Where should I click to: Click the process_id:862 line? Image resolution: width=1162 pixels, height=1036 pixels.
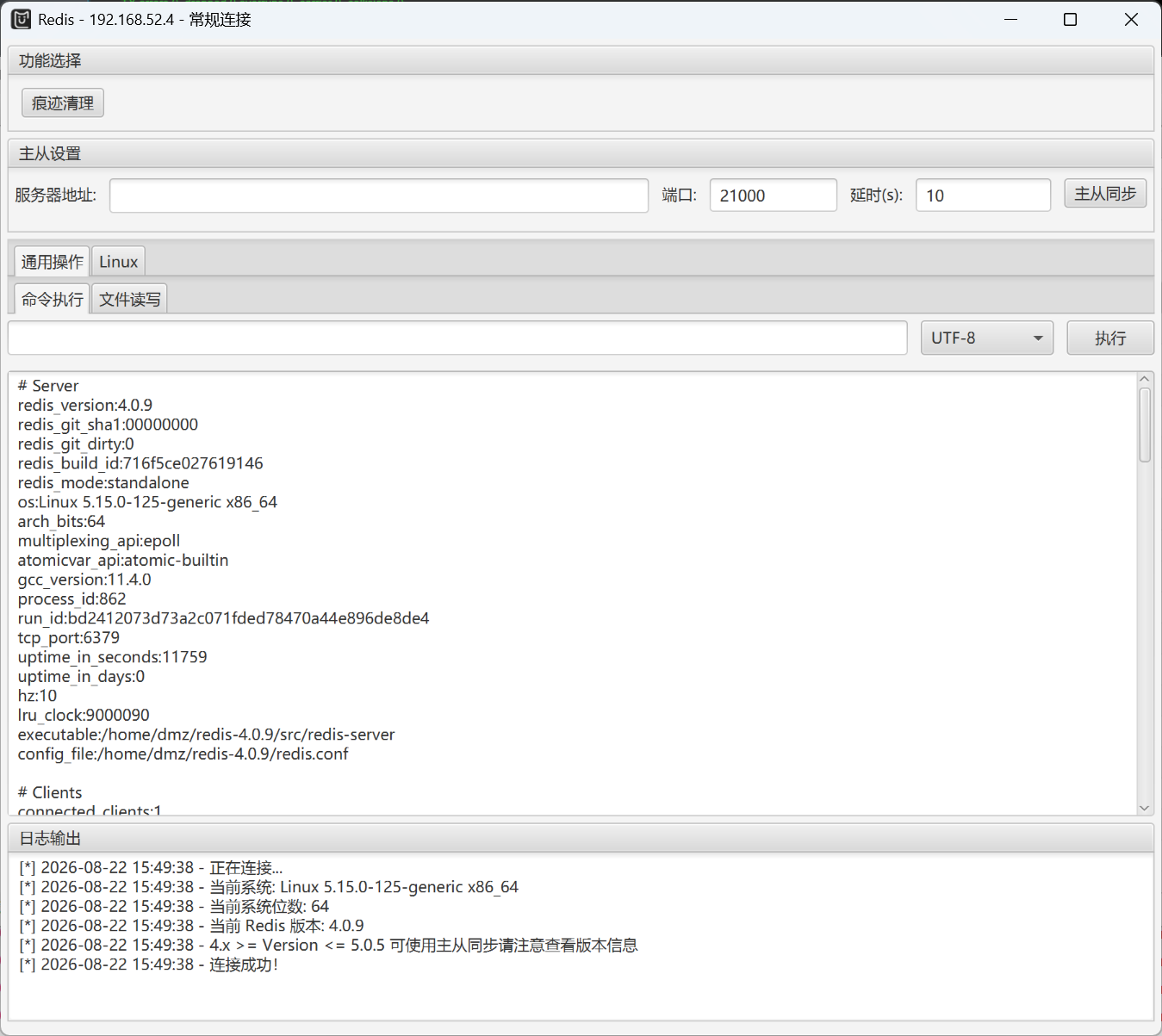coord(71,599)
